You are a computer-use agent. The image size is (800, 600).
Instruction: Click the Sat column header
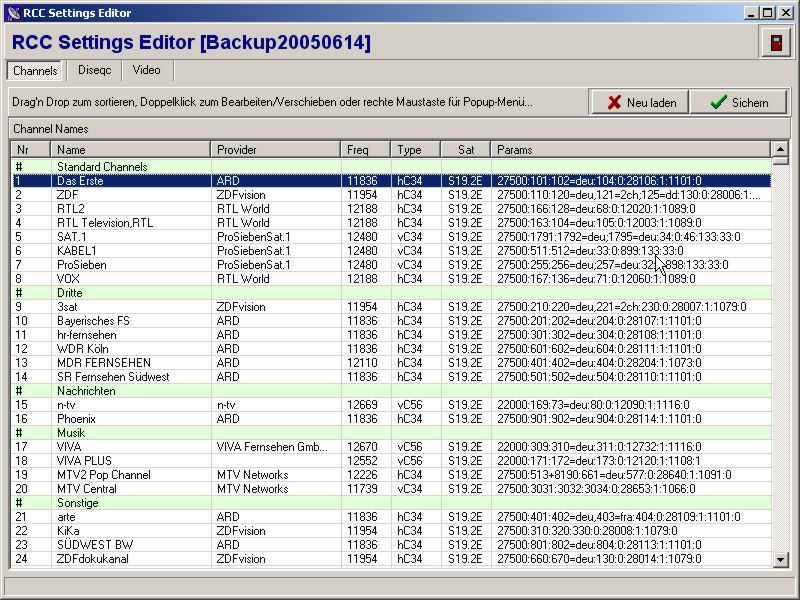(465, 149)
